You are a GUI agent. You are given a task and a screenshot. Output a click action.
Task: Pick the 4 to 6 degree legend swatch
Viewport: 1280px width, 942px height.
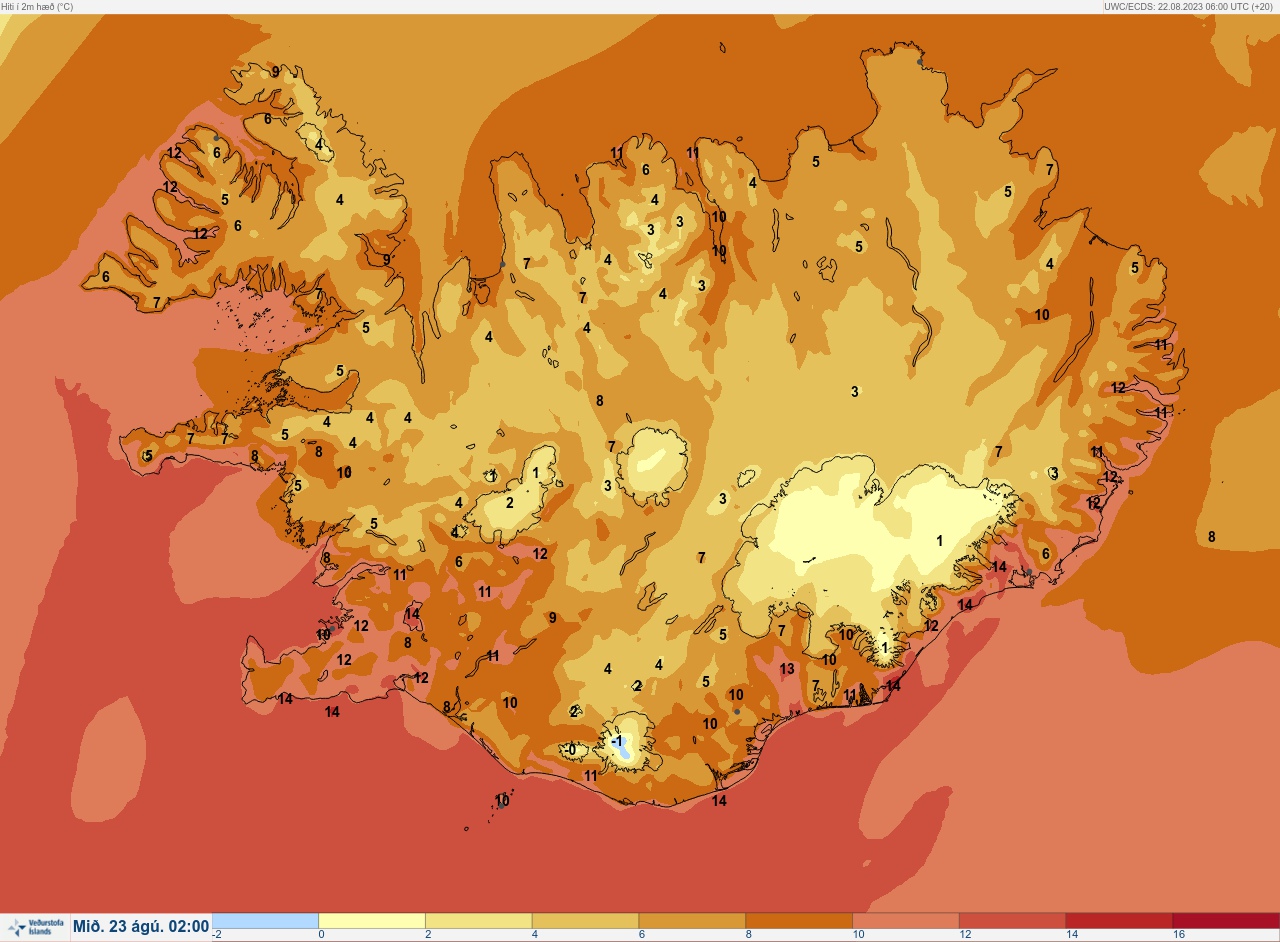tap(585, 920)
